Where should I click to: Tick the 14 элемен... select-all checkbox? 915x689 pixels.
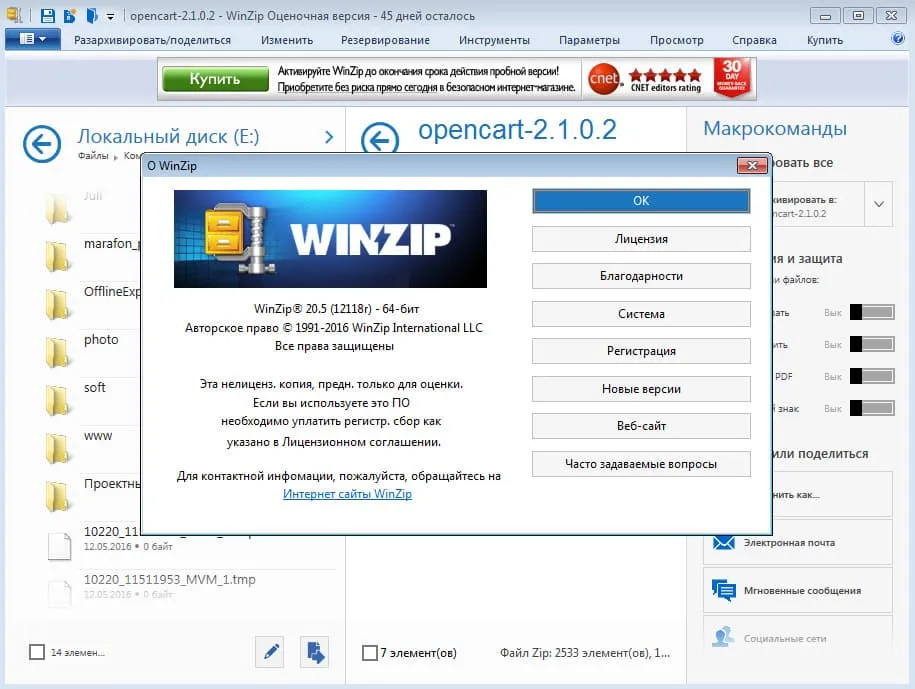click(x=37, y=652)
